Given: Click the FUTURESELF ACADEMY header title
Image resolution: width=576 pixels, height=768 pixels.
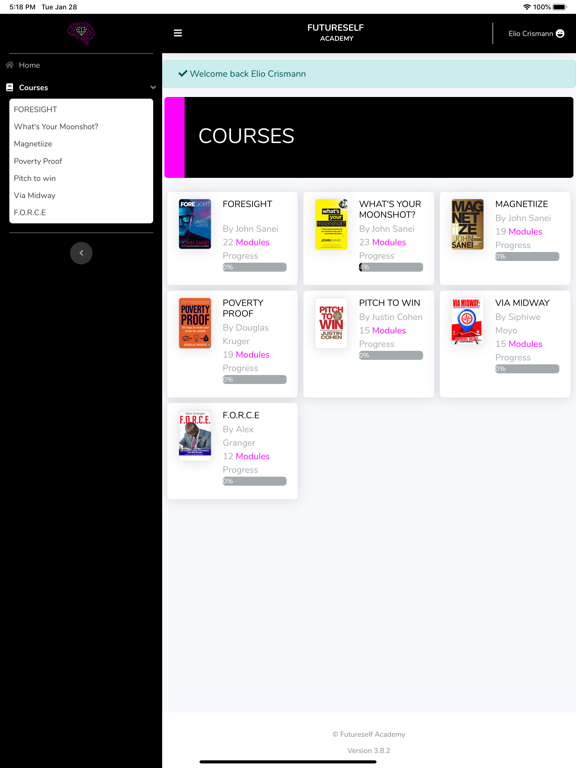Looking at the screenshot, I should [x=336, y=32].
